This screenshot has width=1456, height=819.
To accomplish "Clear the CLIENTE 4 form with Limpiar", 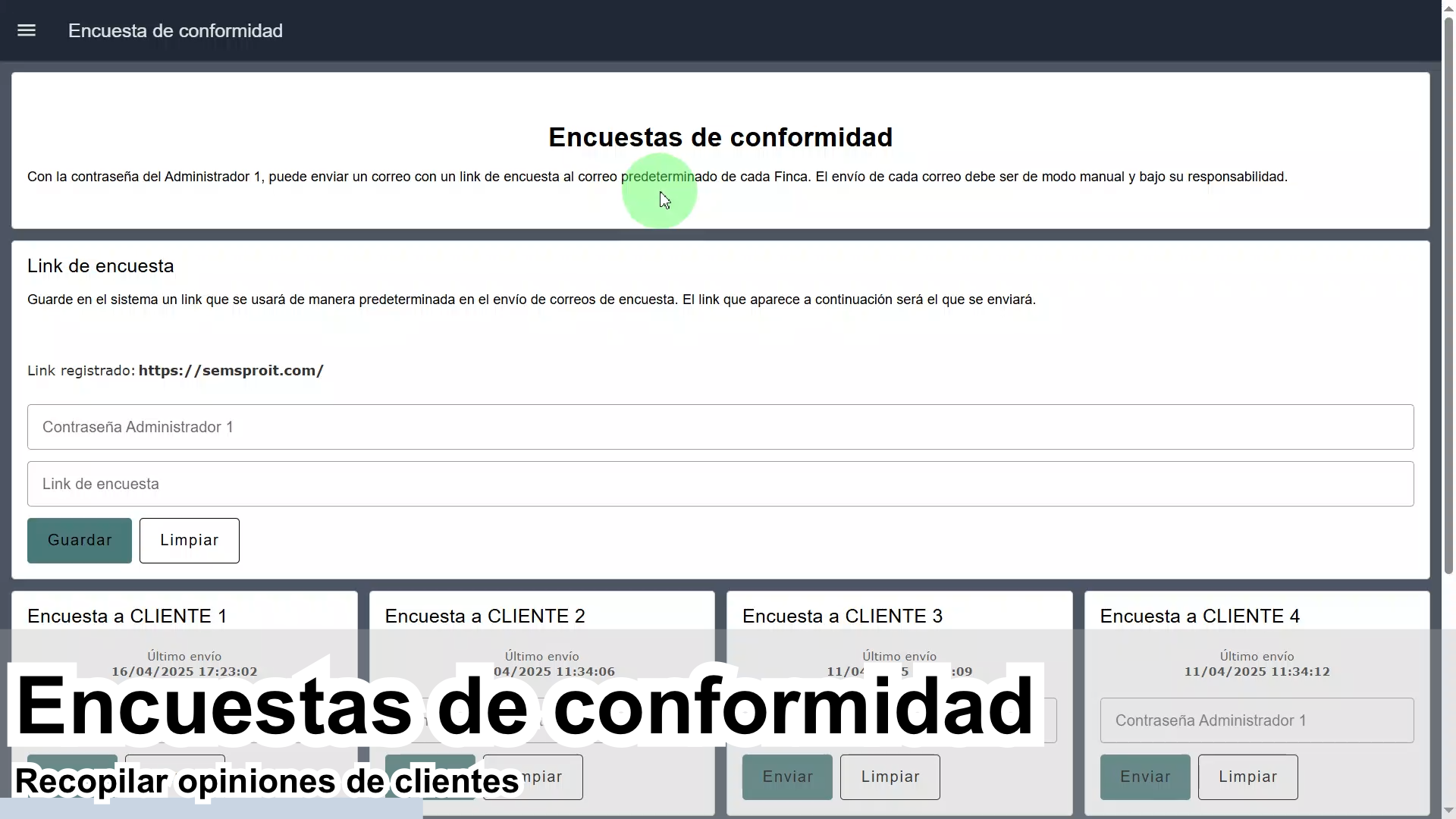I will tap(1247, 777).
